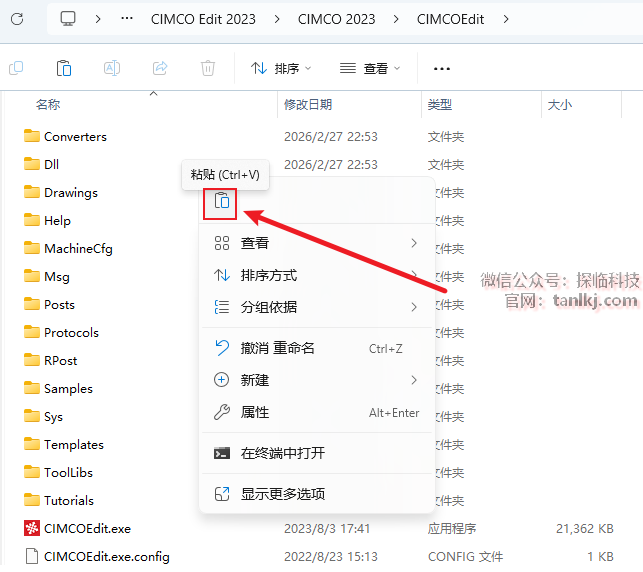The image size is (643, 572).
Task: Click the CIMCOEdit breadcrumb
Action: (x=450, y=19)
